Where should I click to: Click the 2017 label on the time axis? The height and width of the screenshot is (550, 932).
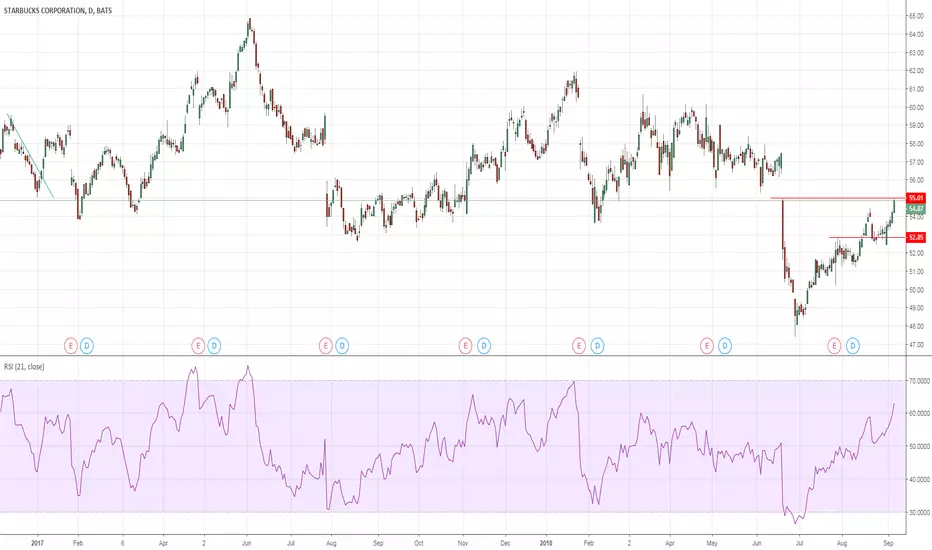(x=37, y=543)
